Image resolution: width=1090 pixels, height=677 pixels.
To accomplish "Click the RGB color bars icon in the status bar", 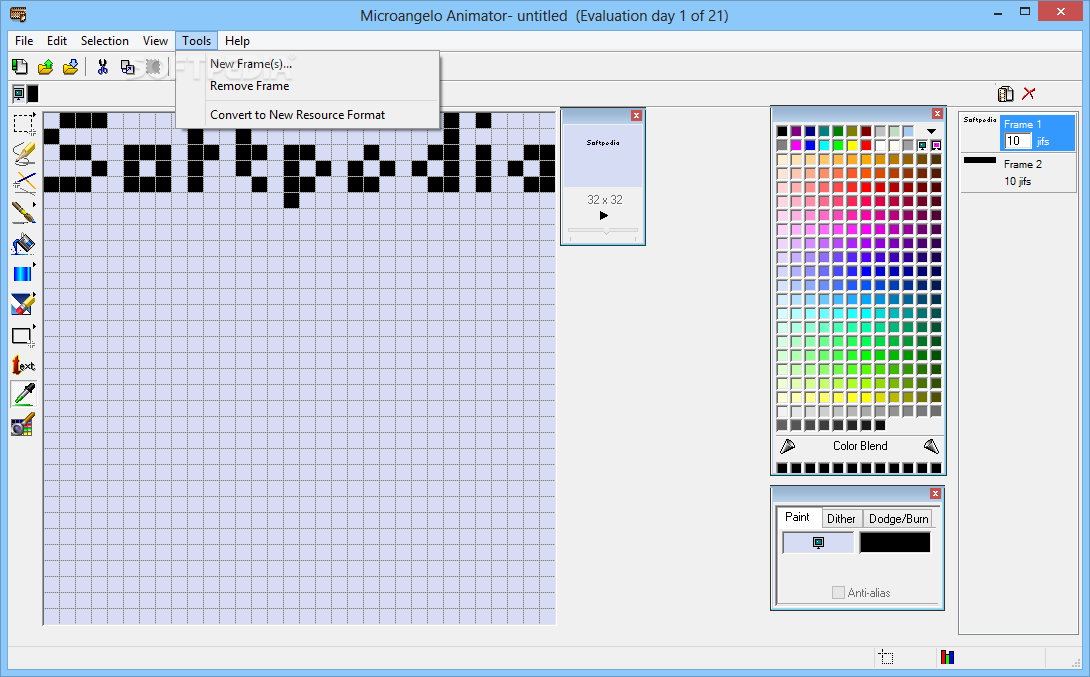I will [x=947, y=657].
